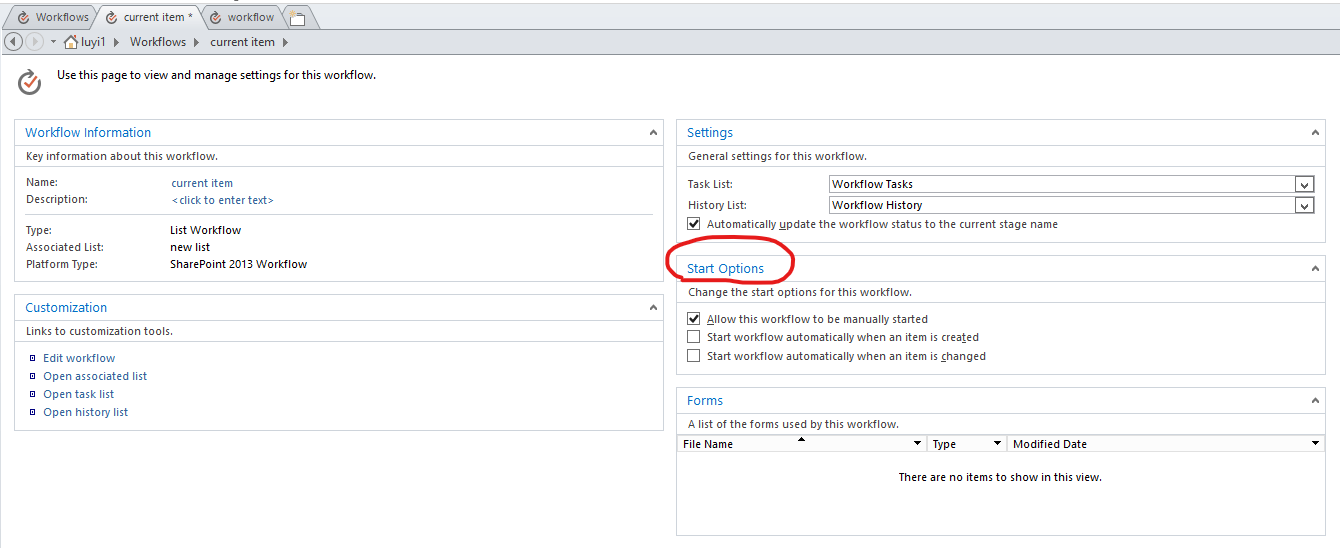
Task: Collapse the Forms panel
Action: [x=1315, y=400]
